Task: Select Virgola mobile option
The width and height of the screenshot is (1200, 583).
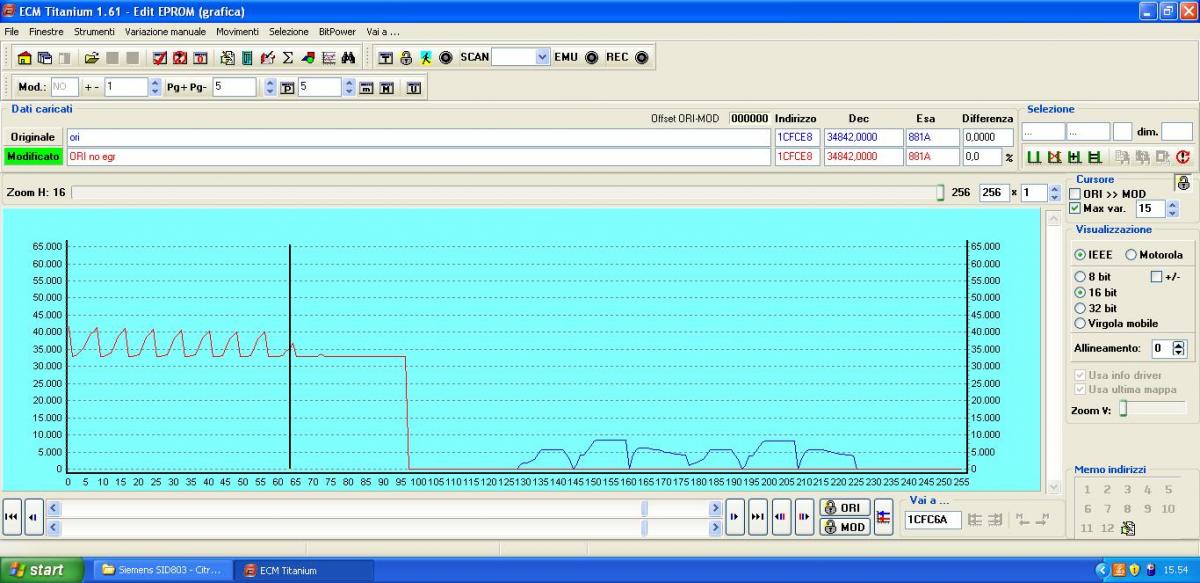Action: point(1080,323)
